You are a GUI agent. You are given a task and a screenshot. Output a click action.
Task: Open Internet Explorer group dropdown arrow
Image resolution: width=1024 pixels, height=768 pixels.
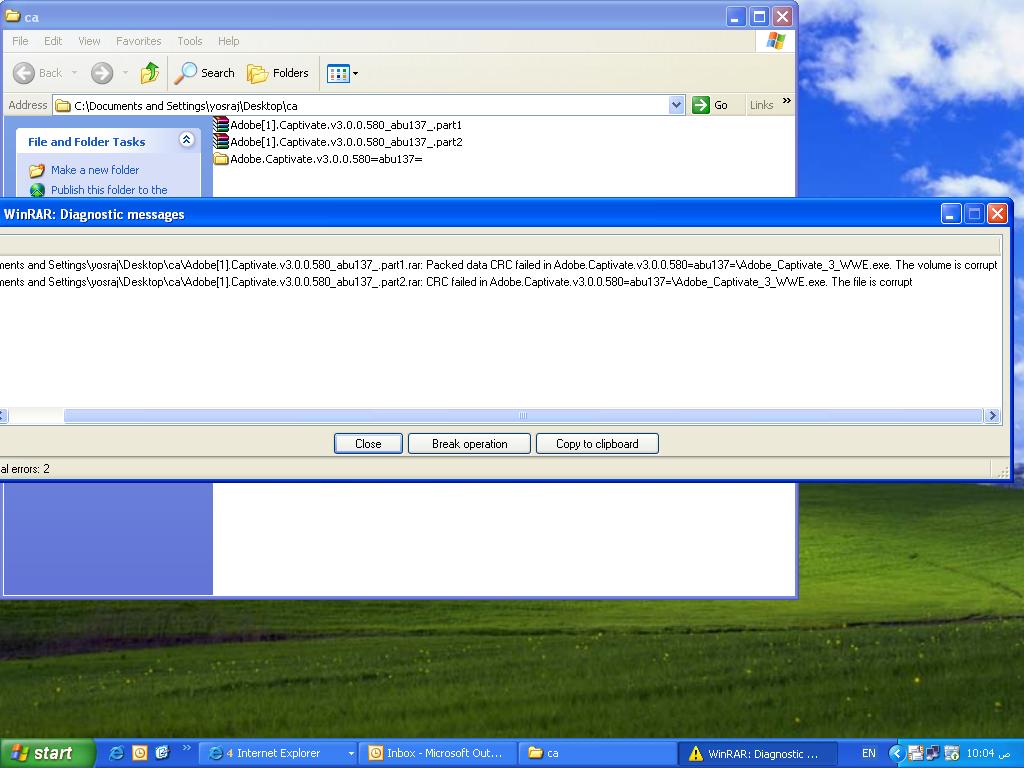[351, 753]
